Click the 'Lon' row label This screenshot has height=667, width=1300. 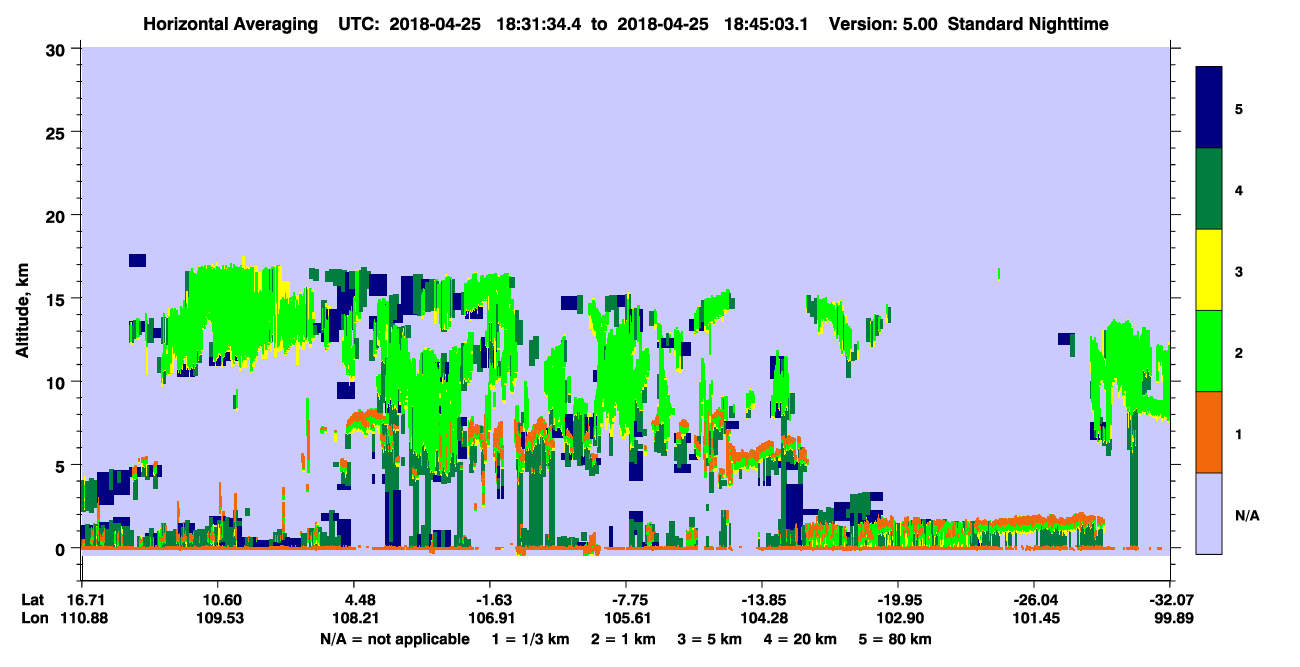click(33, 618)
